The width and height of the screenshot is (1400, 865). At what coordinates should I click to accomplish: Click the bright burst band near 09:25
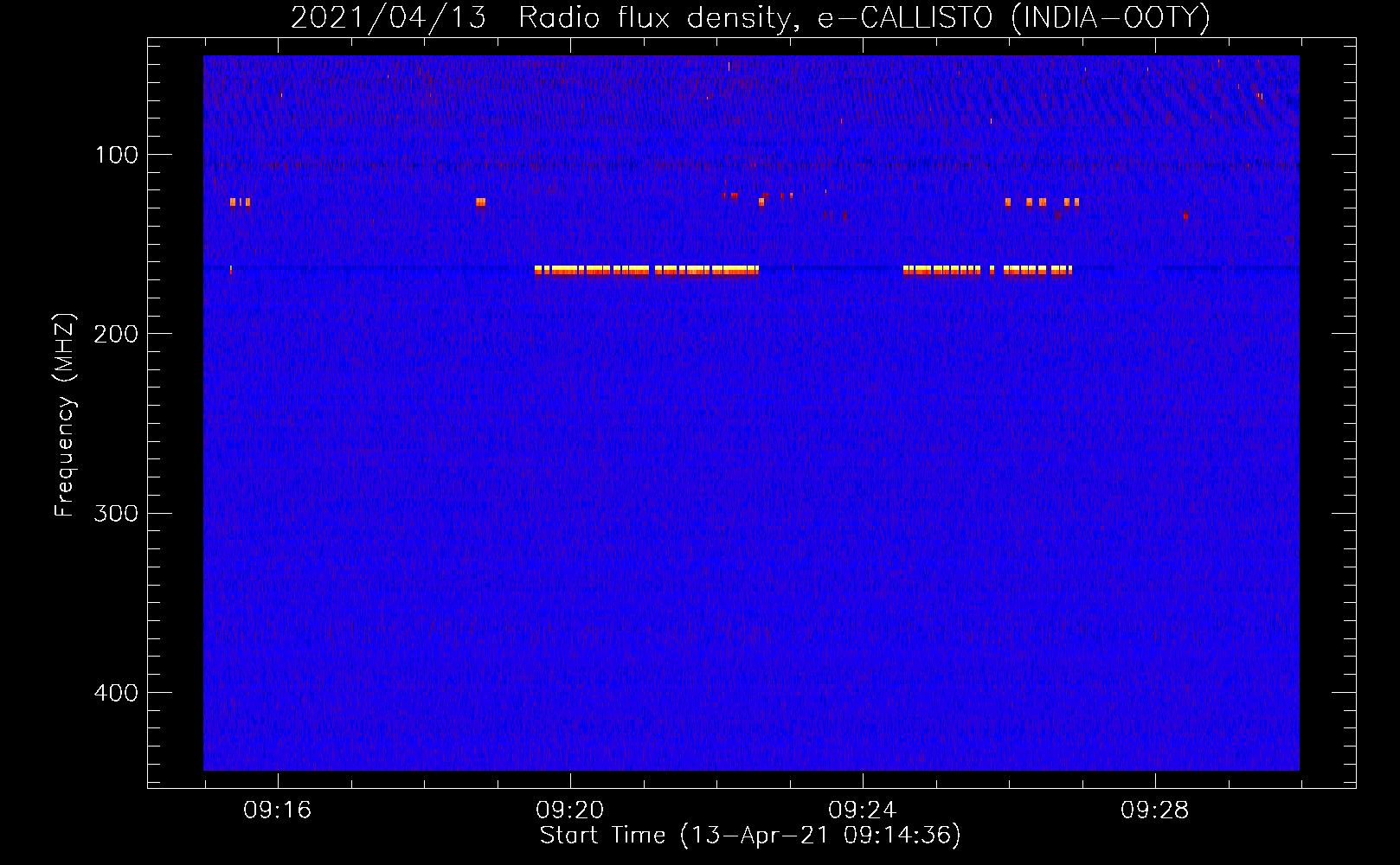click(x=987, y=270)
